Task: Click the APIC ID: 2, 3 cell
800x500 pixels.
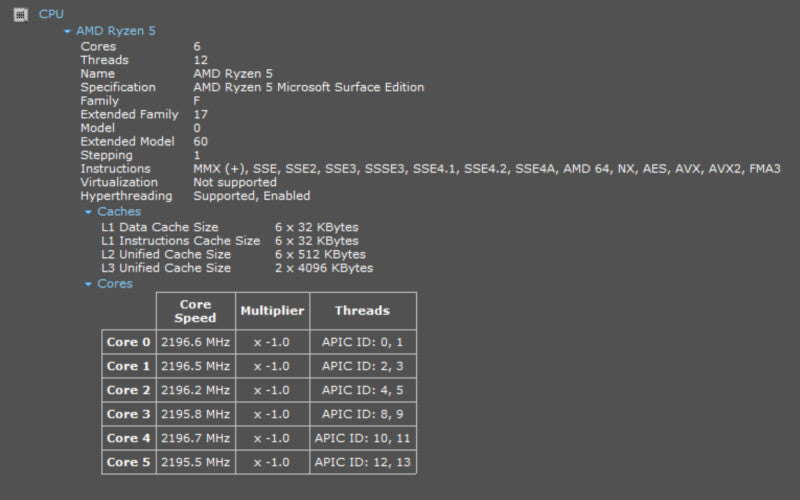Action: [x=363, y=366]
